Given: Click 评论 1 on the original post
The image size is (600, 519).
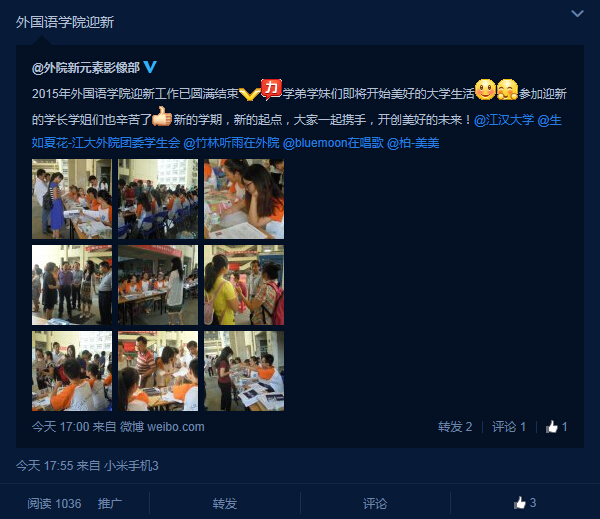Looking at the screenshot, I should point(509,427).
